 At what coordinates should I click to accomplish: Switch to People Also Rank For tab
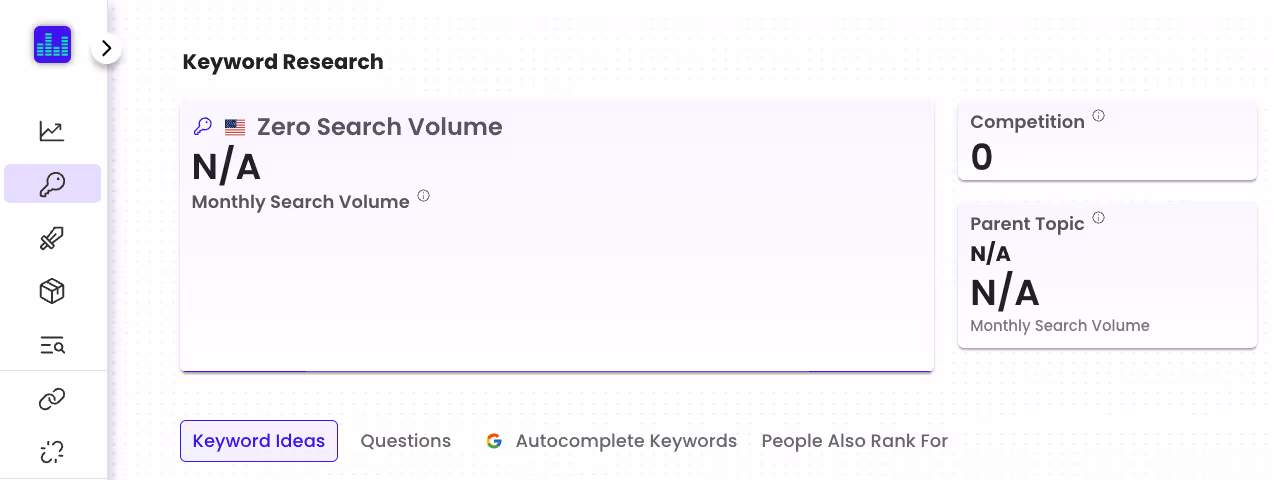(x=855, y=441)
